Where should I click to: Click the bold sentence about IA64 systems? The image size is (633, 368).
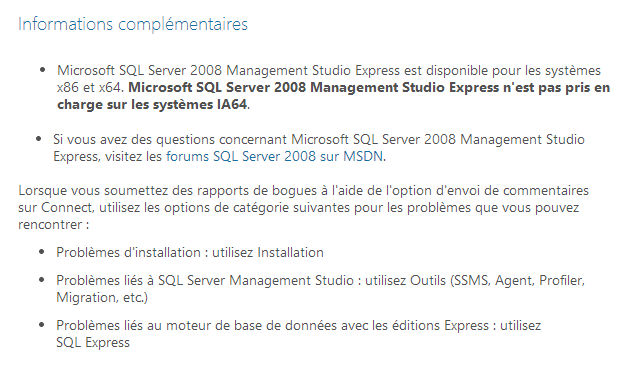click(333, 96)
